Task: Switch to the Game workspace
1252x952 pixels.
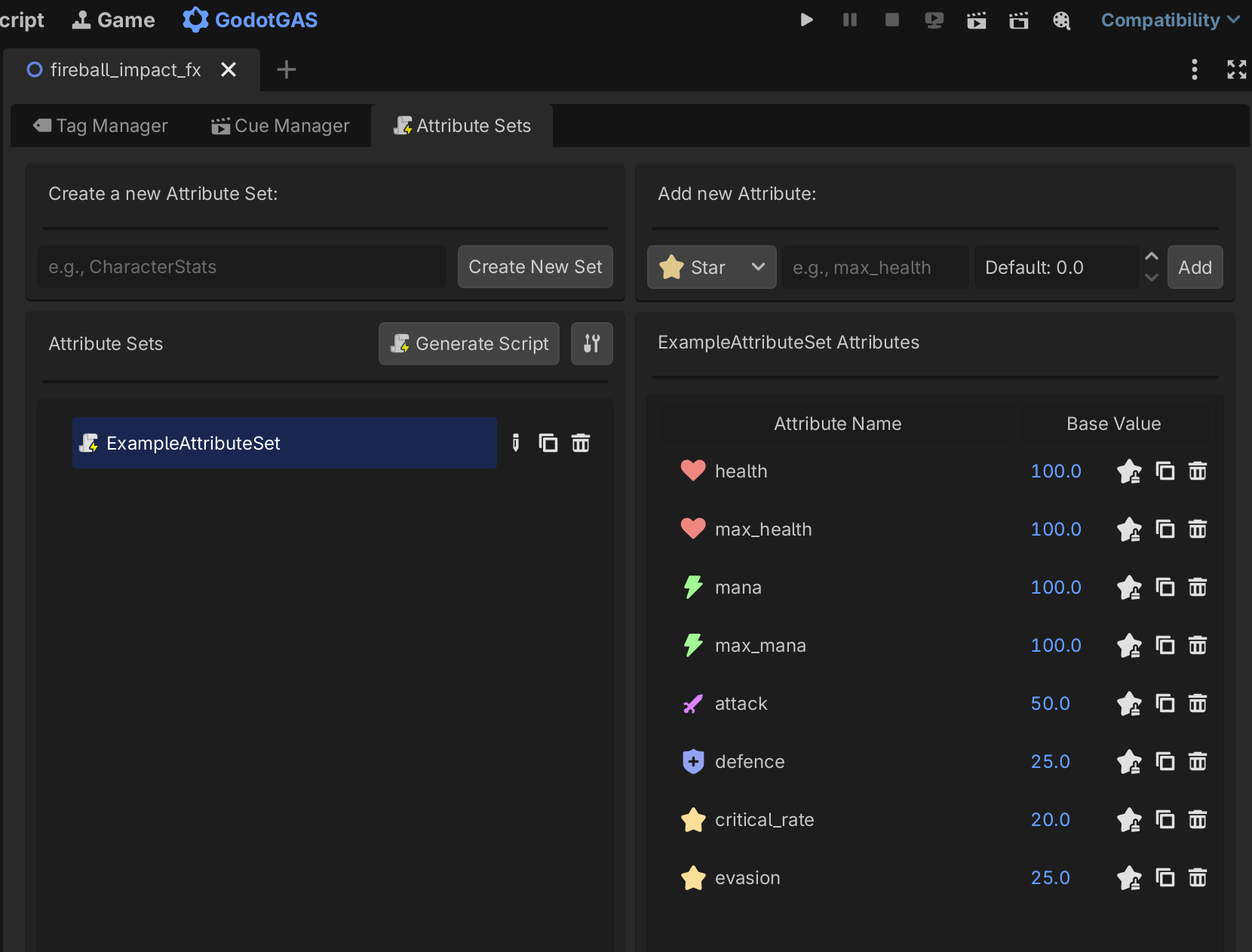Action: [113, 20]
